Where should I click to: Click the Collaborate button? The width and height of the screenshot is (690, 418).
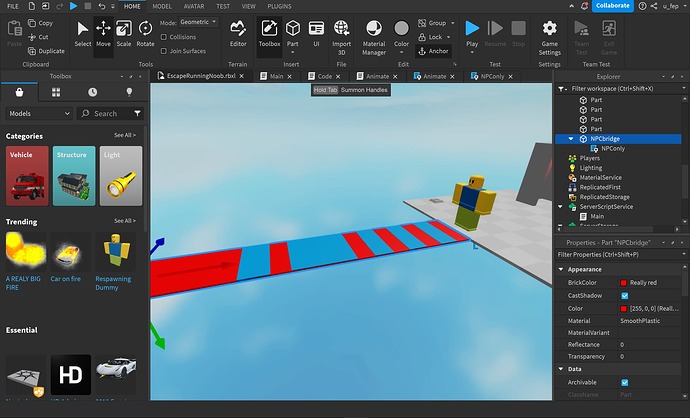613,6
